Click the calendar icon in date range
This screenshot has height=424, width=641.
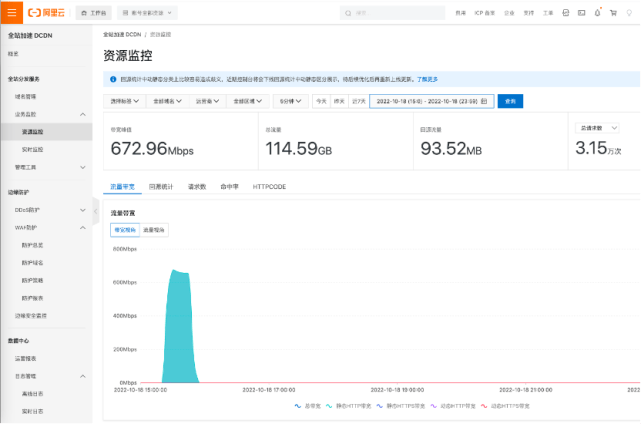(484, 101)
